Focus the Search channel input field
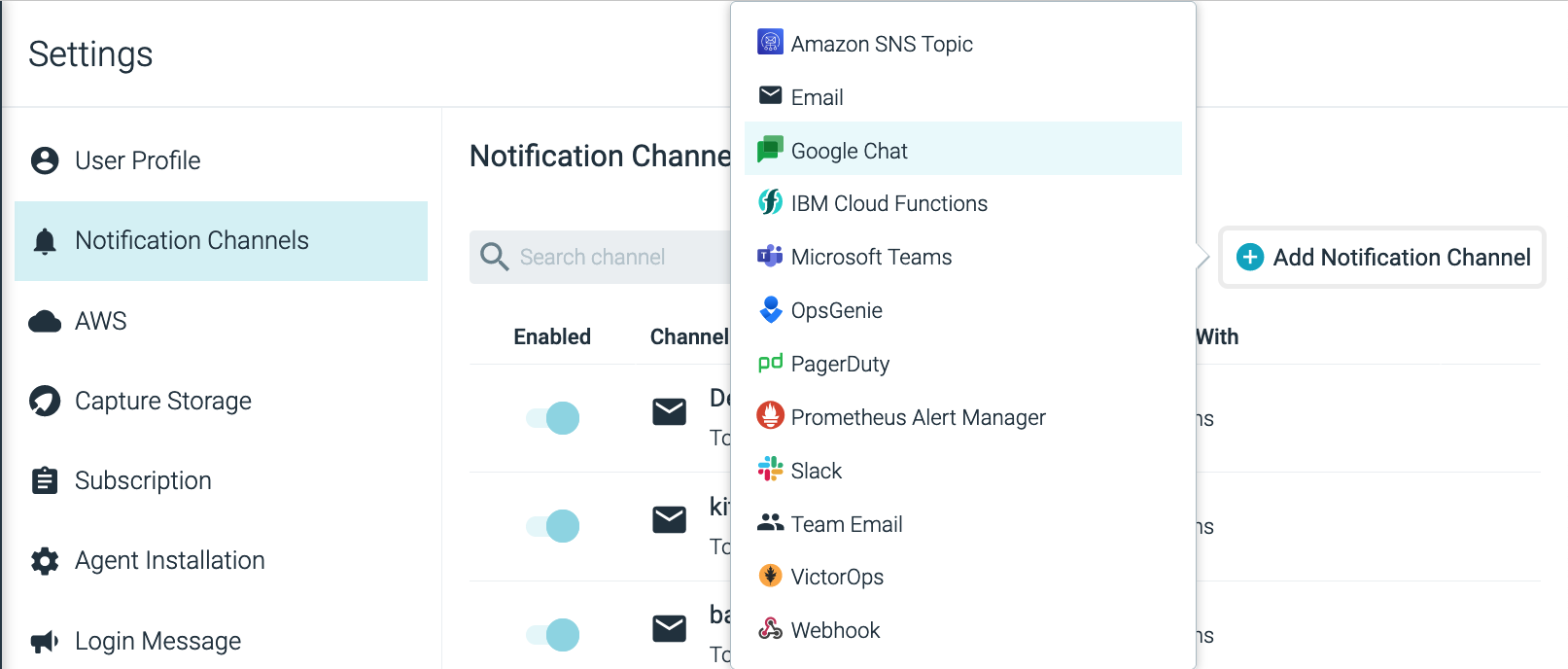Screen dimensions: 1568x669 point(601,257)
